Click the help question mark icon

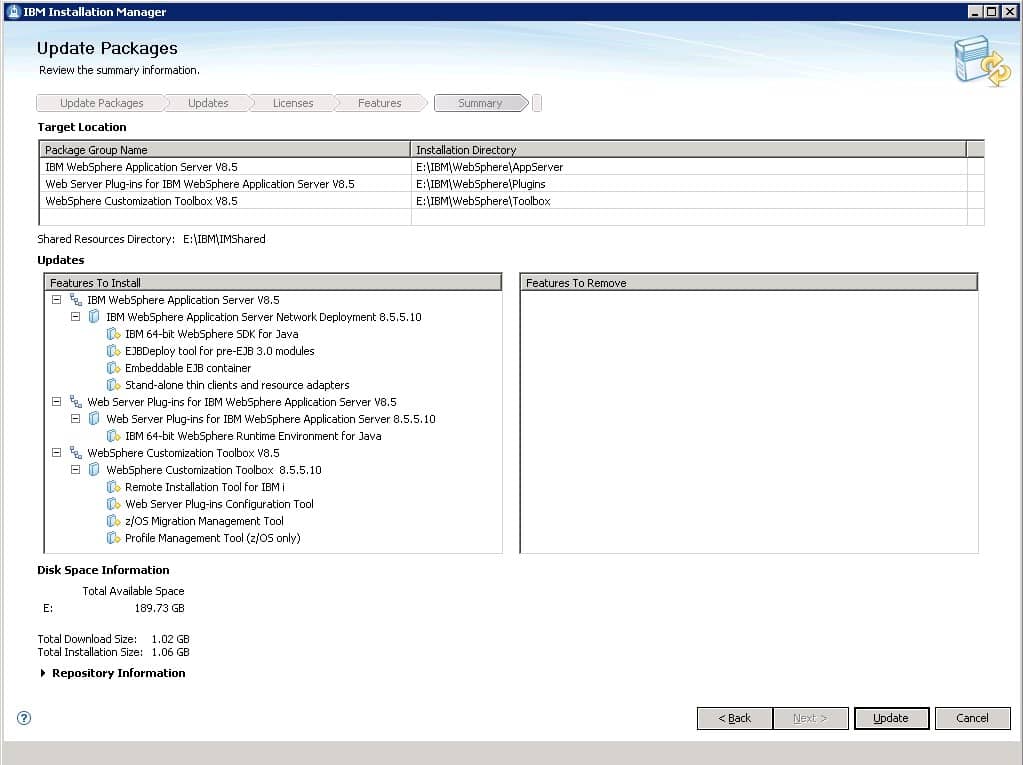pos(24,718)
